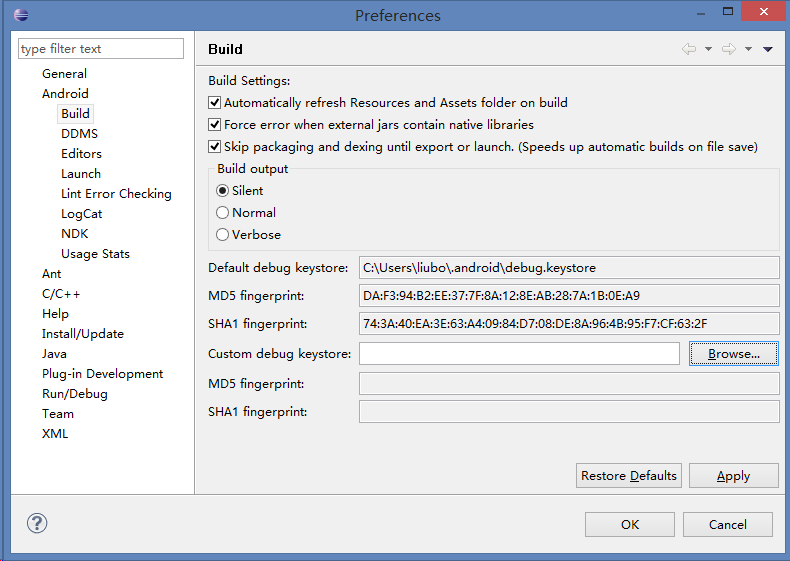Open the back history dropdown arrow
The image size is (790, 561).
[708, 49]
